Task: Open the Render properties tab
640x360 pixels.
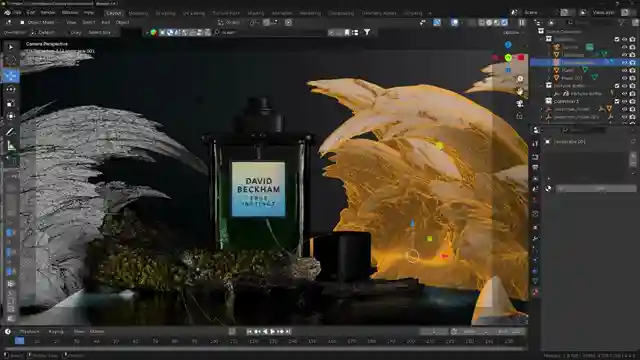Action: (x=536, y=157)
